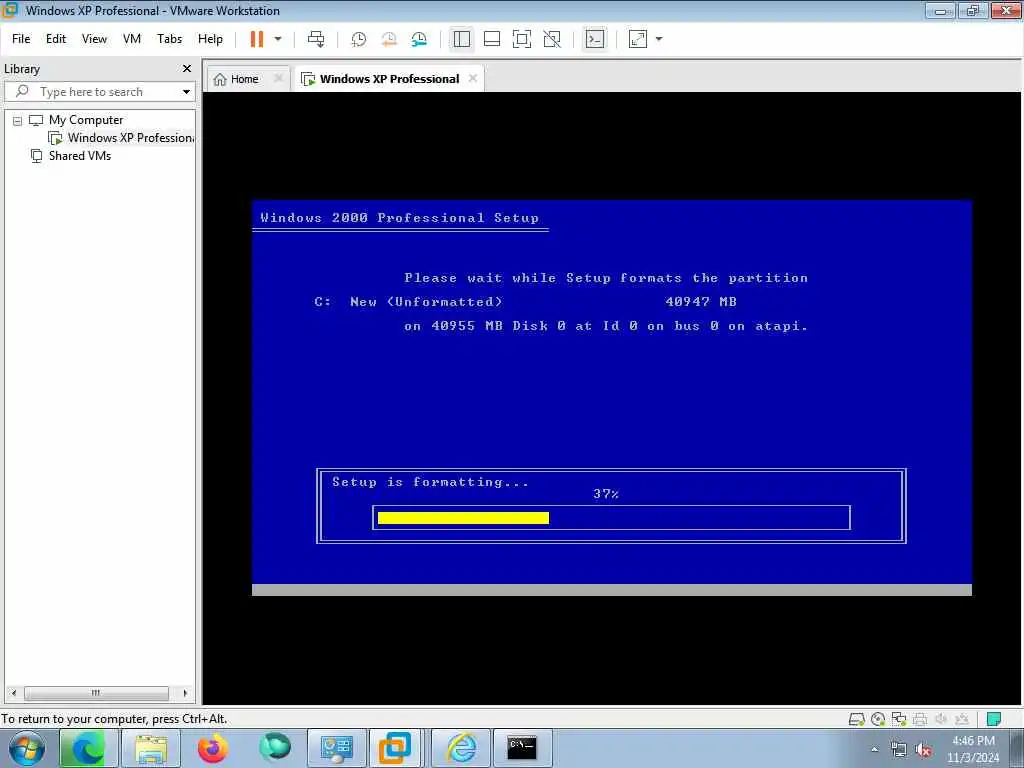Launch Internet Explorer from the taskbar
Viewport: 1024px width, 768px height.
point(460,748)
